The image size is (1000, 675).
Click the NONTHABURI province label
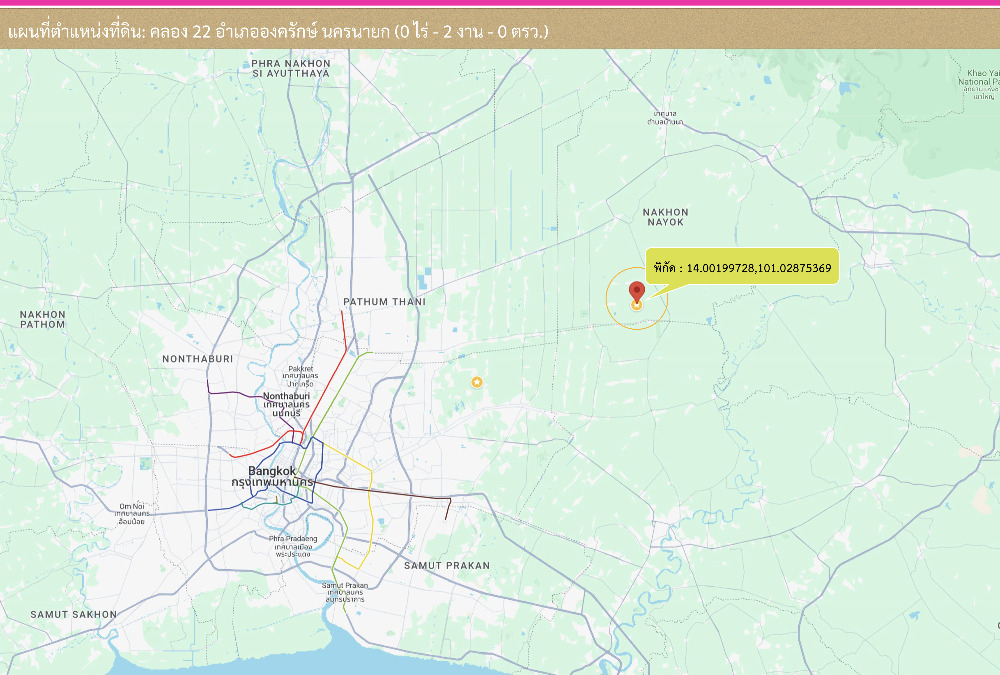coord(197,358)
